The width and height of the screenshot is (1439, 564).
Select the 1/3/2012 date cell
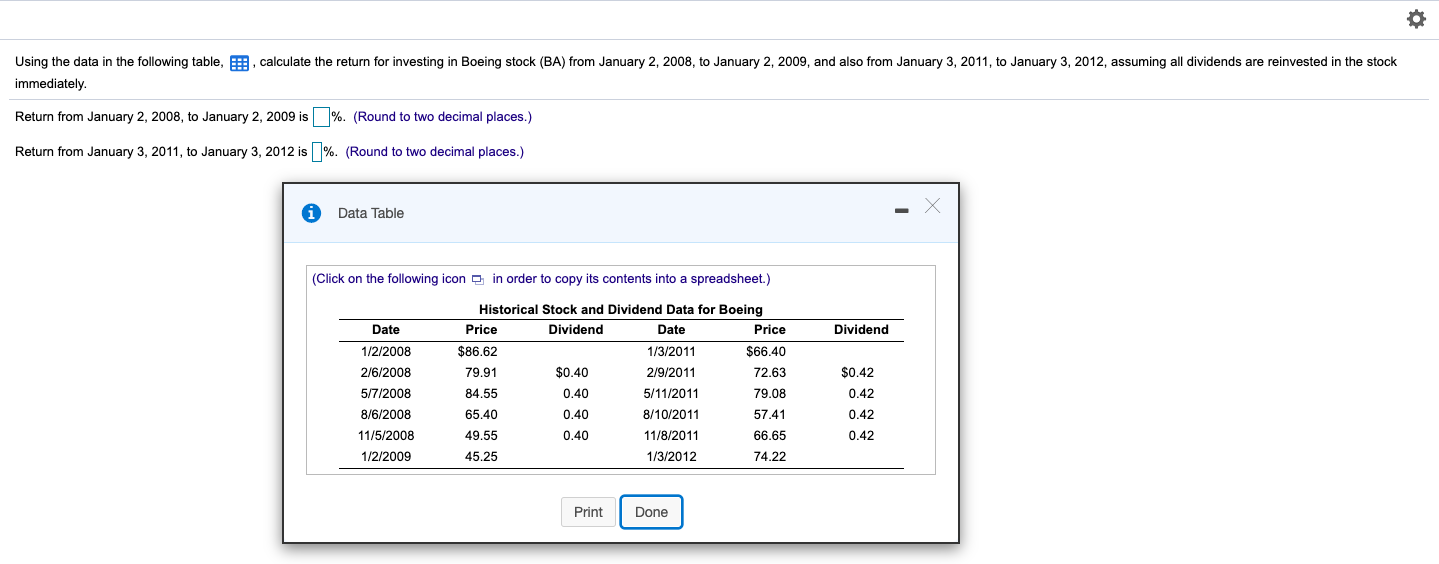[672, 456]
